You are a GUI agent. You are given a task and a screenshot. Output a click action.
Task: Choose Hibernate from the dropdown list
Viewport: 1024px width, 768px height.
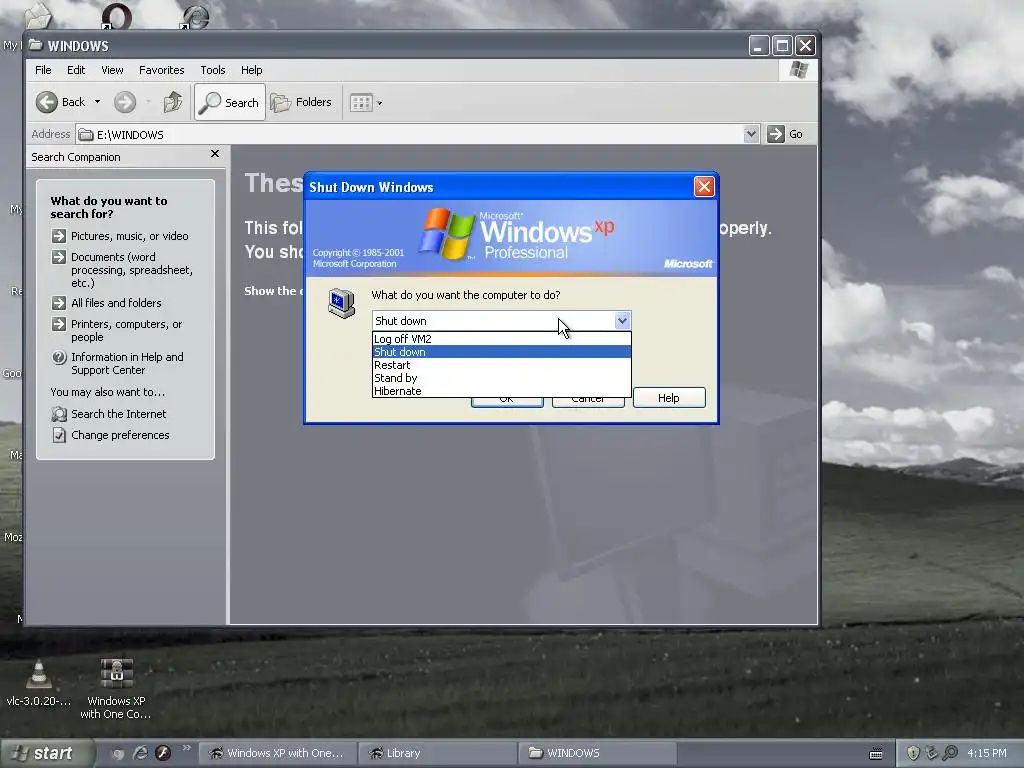click(x=502, y=391)
